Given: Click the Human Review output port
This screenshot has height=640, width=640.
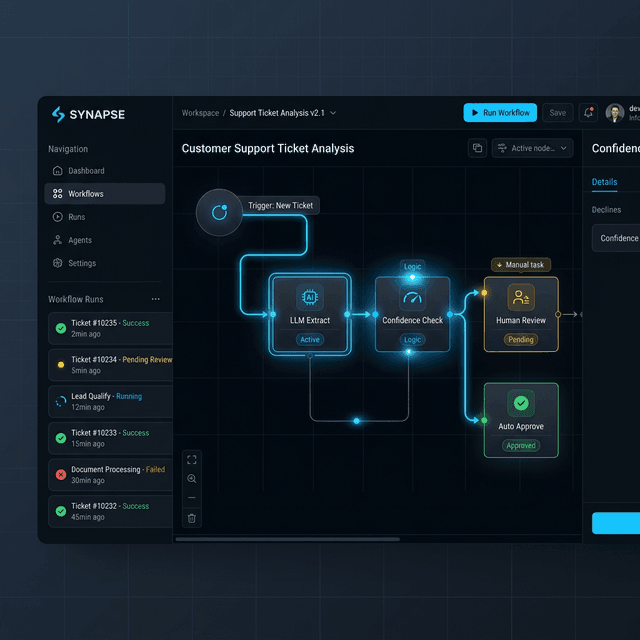Looking at the screenshot, I should click(x=558, y=314).
